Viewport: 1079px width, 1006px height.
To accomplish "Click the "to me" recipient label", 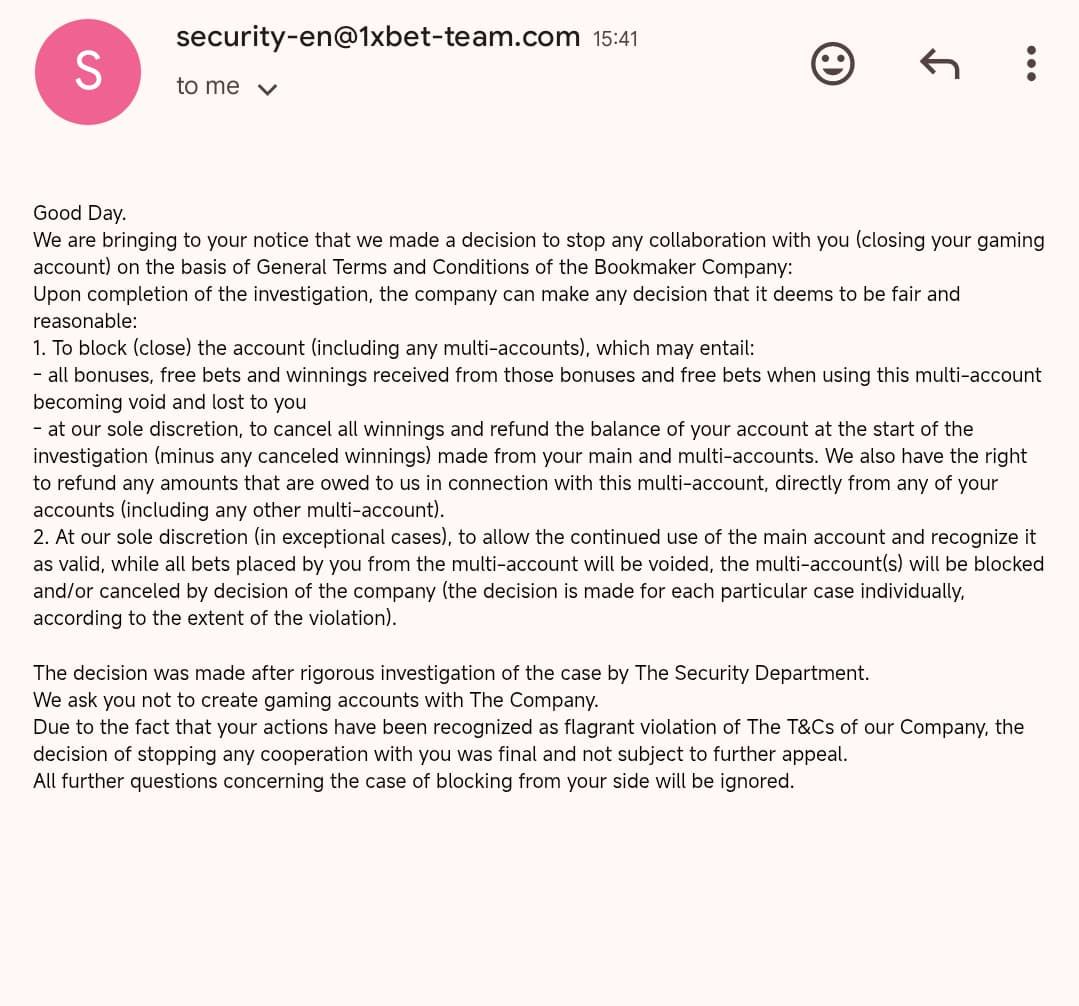I will 208,87.
